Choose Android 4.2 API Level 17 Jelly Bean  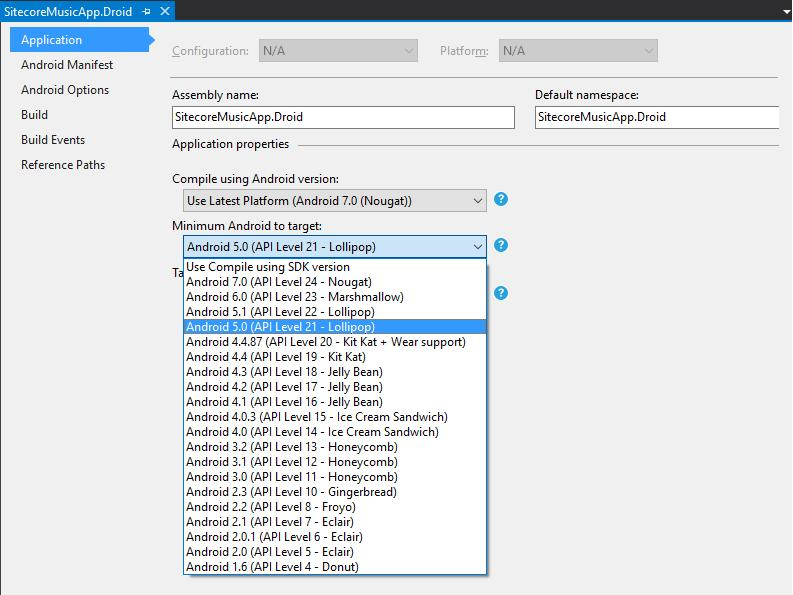[335, 387]
